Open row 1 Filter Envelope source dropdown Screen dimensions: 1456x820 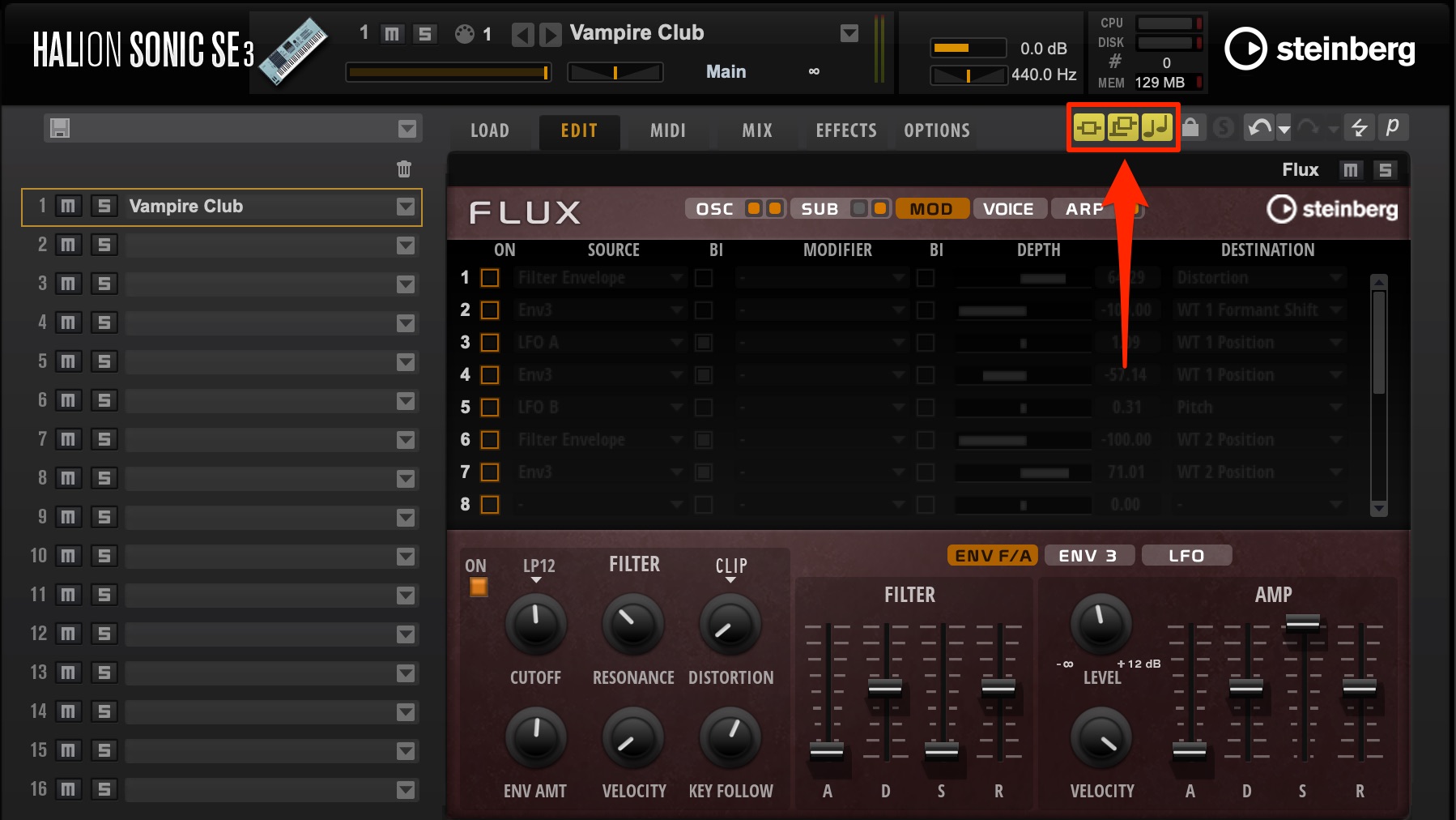tap(601, 278)
